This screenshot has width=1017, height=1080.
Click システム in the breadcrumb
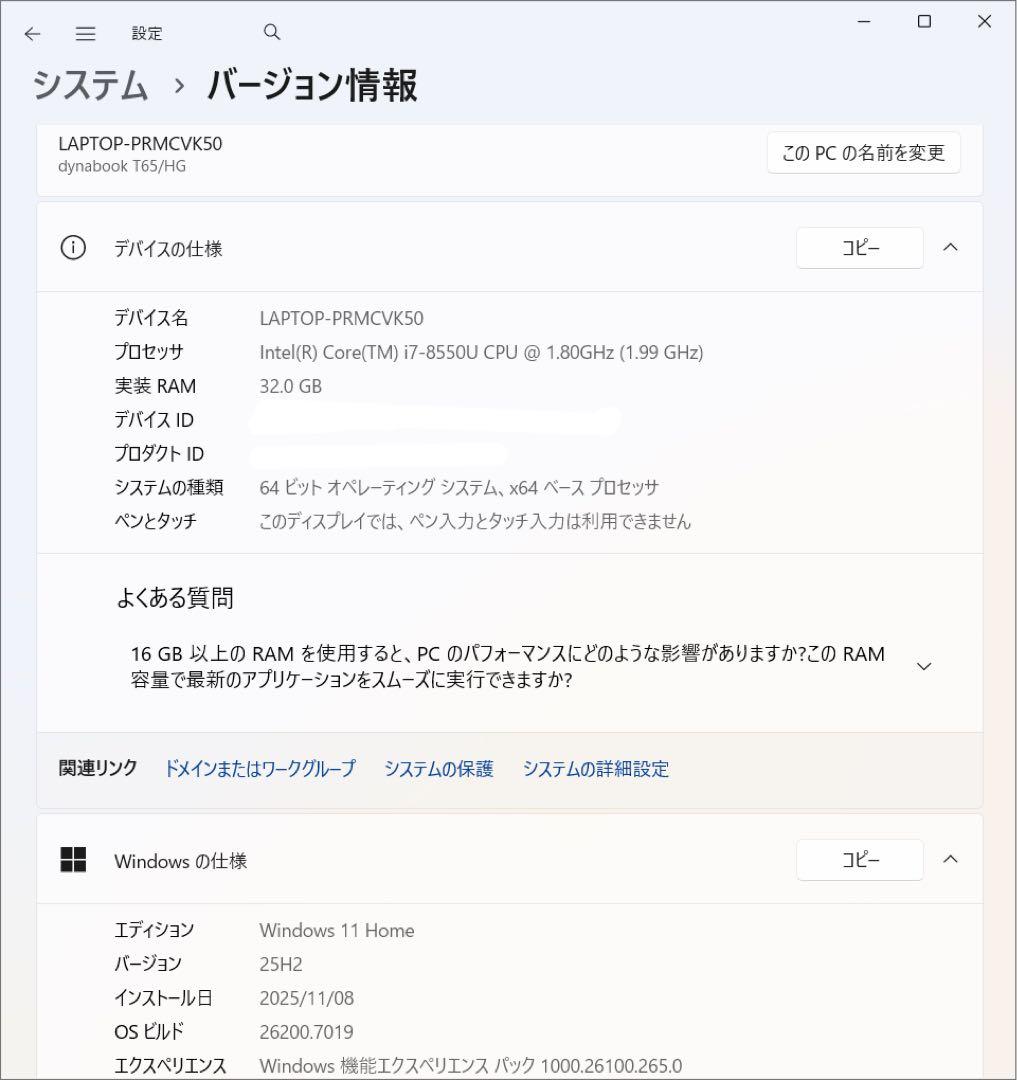click(91, 86)
